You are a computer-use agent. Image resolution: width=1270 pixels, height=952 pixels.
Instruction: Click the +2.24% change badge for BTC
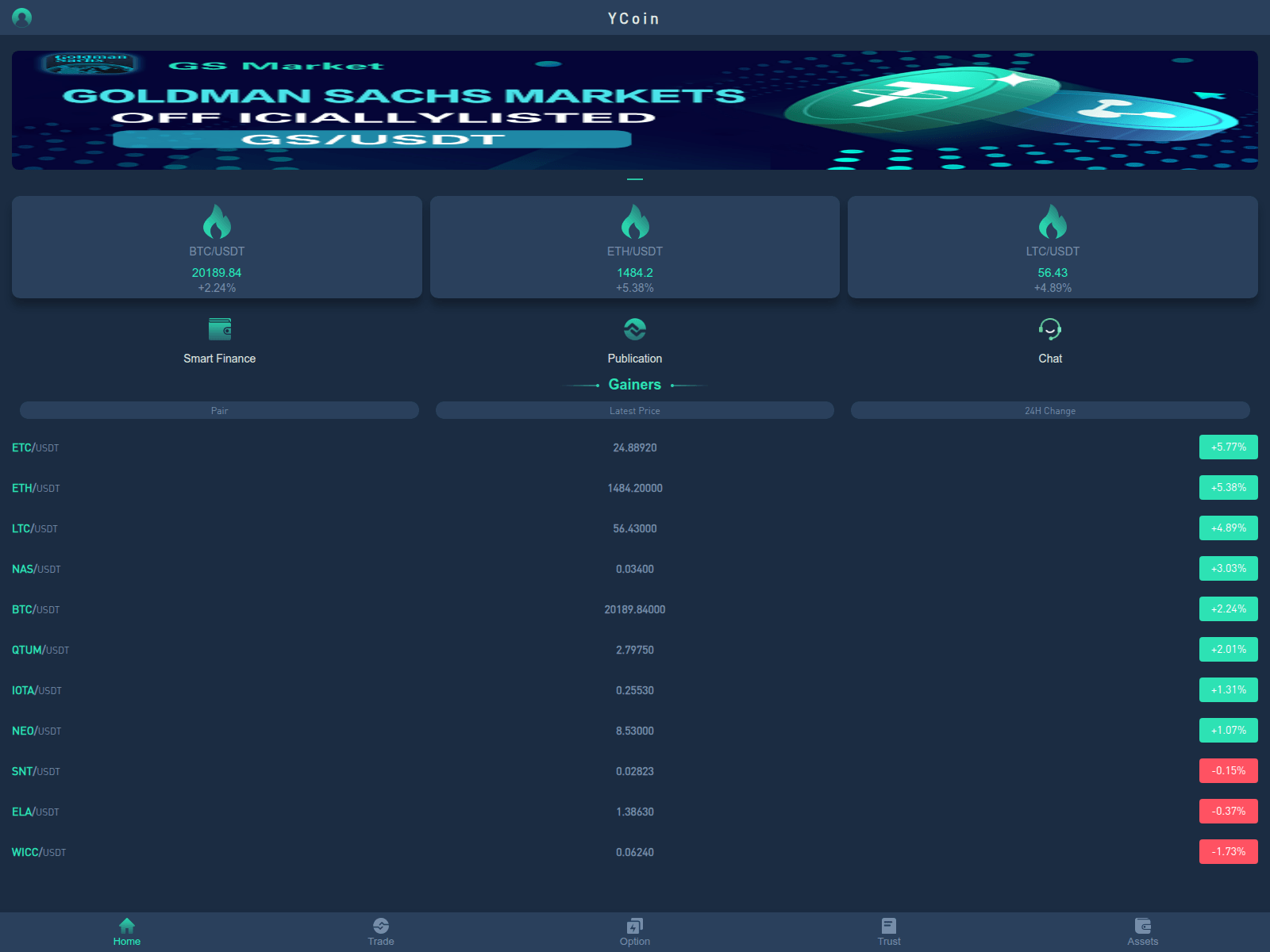point(1229,609)
